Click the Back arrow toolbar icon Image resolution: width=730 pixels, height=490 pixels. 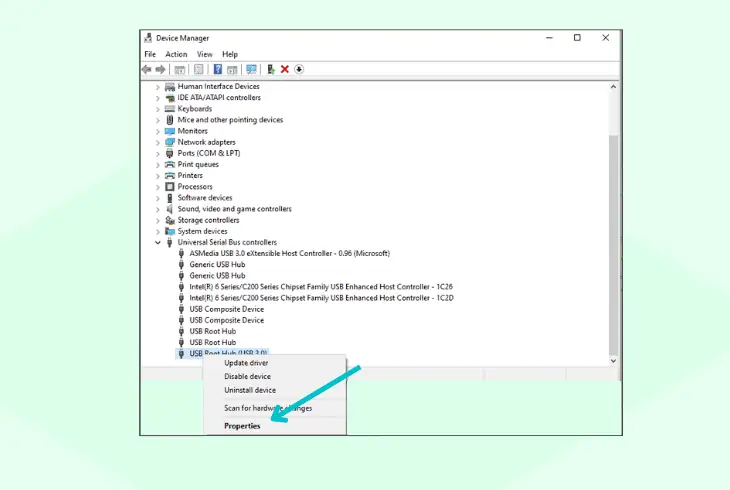click(147, 69)
